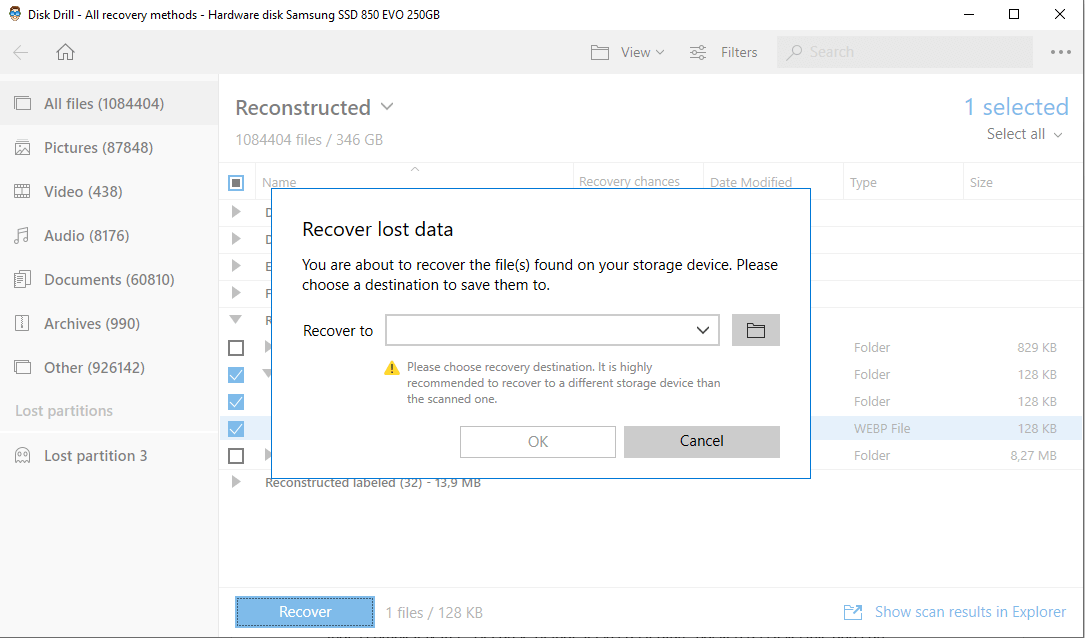Expand the Reconstructed view dropdown
Viewport: 1085px width, 638px height.
pos(387,107)
